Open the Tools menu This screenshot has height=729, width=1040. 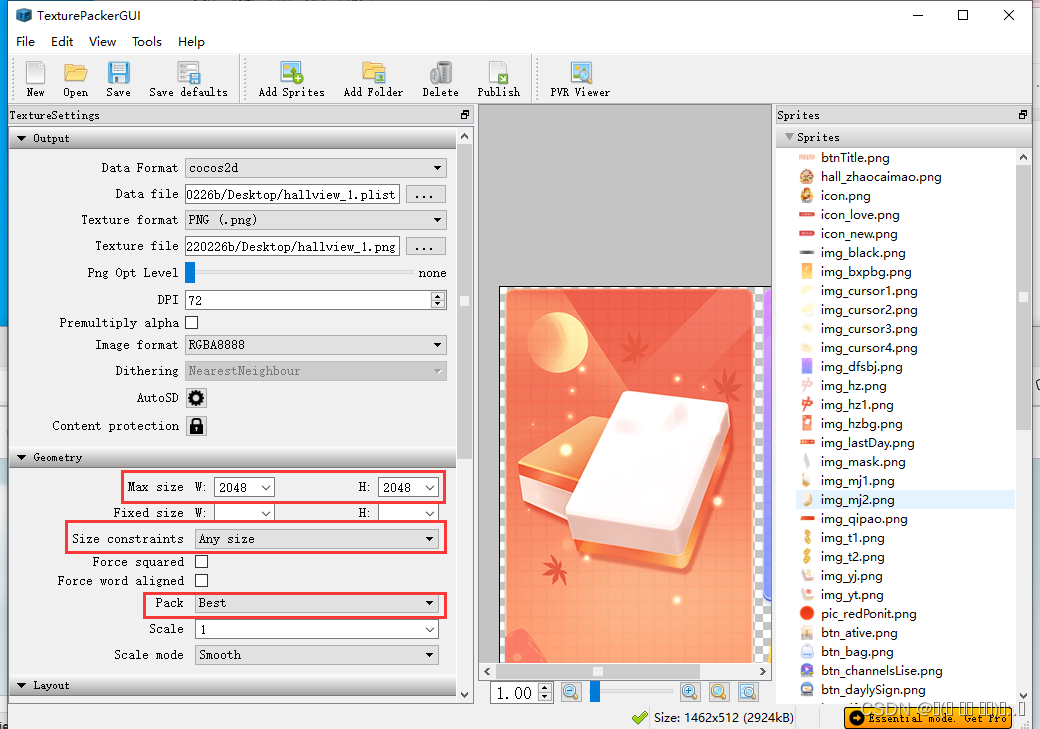click(x=147, y=42)
